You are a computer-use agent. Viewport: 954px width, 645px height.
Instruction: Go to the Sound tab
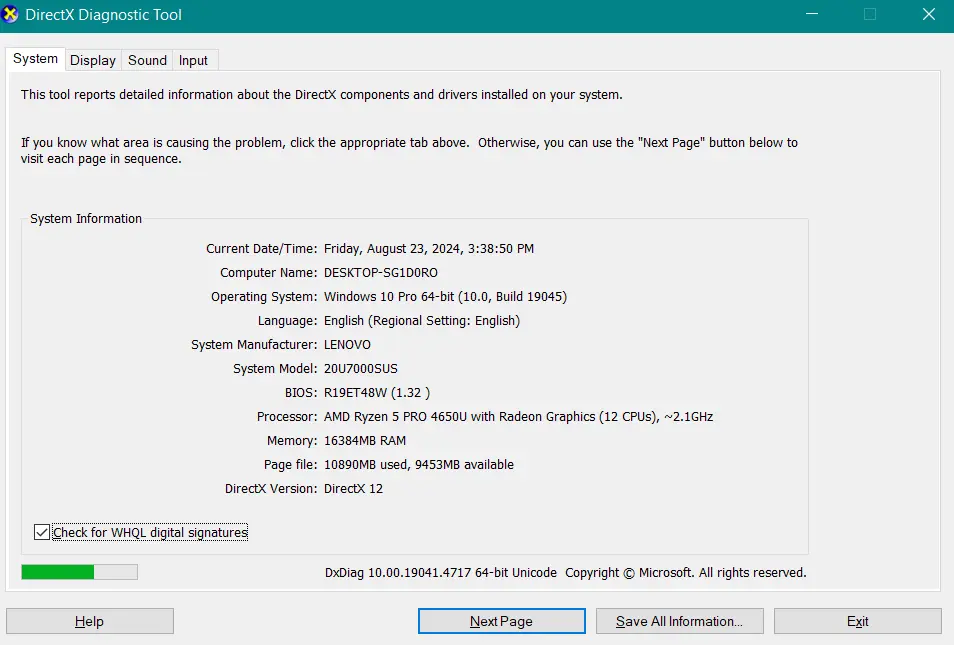click(147, 60)
